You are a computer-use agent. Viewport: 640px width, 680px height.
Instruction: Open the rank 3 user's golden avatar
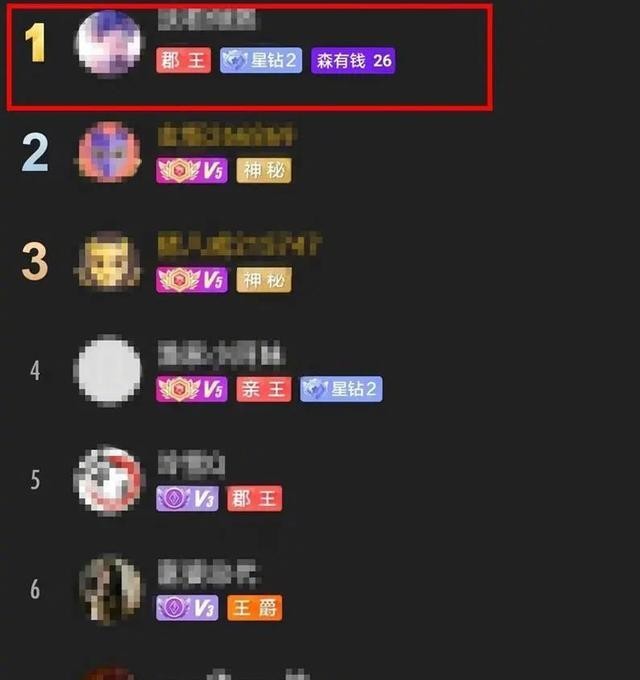coord(108,261)
